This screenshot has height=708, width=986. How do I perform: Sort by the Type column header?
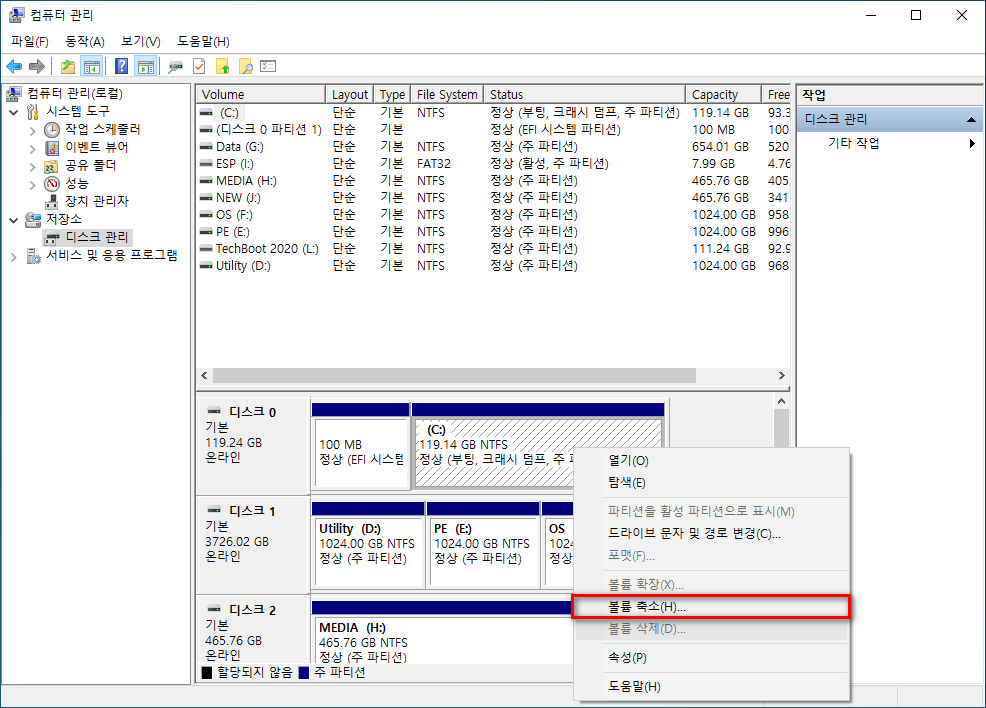coord(392,94)
